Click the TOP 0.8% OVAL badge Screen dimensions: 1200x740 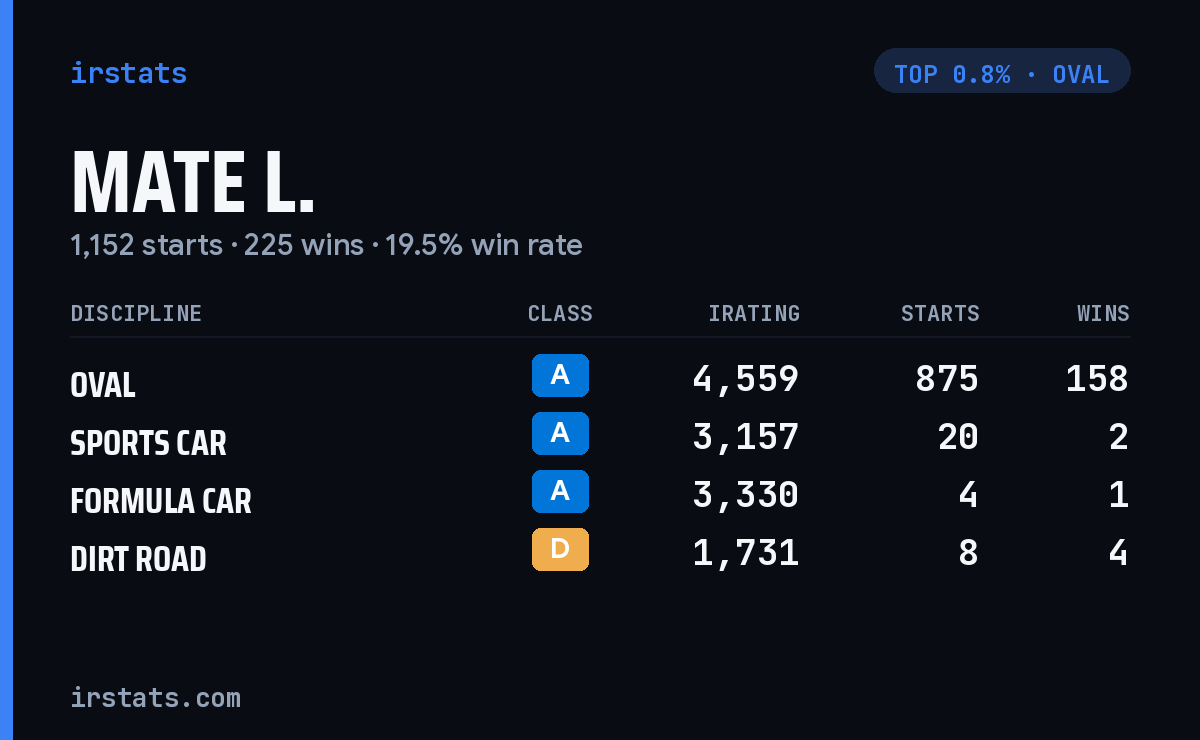coord(1002,71)
